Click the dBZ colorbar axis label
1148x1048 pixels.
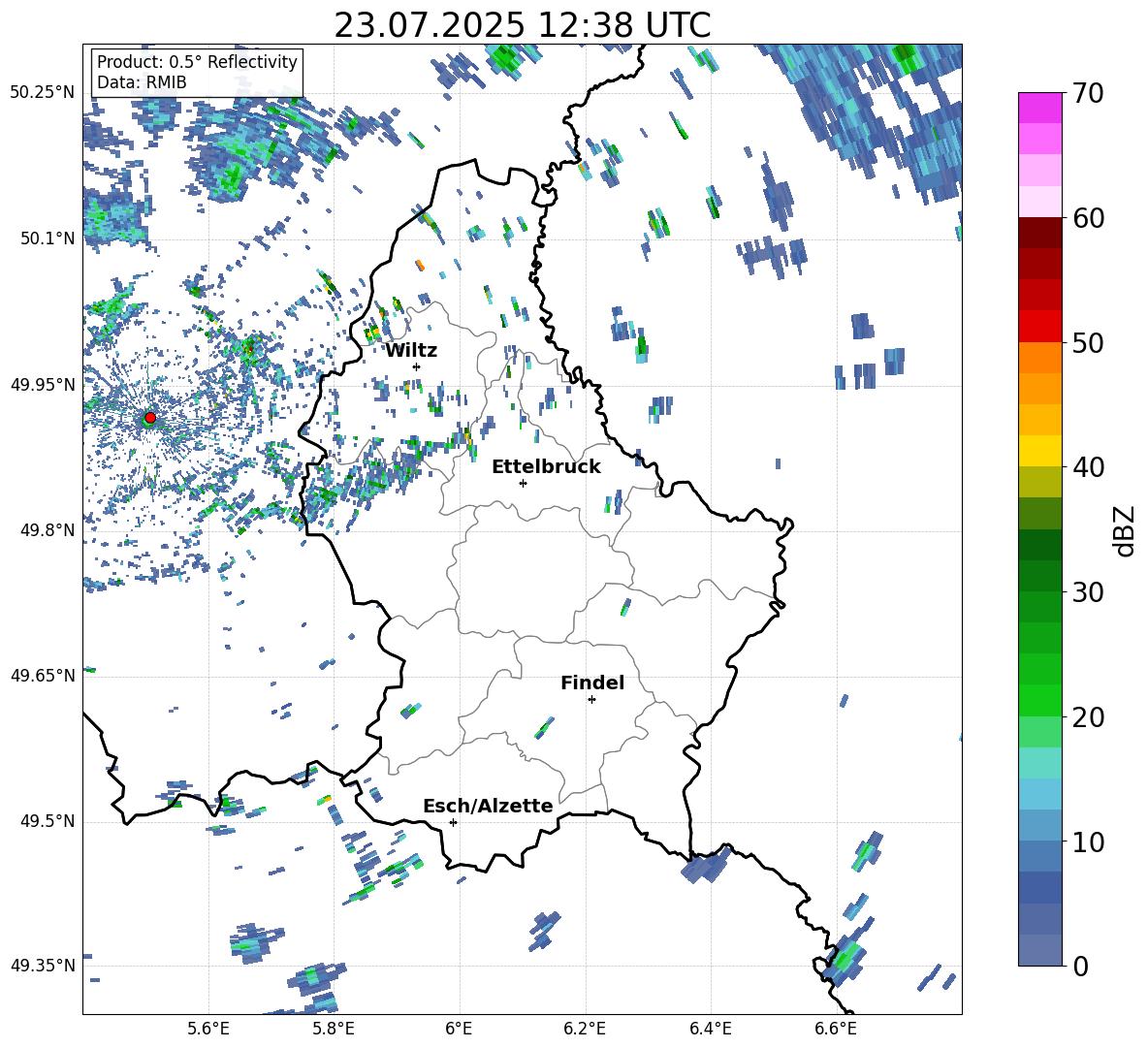point(1126,530)
